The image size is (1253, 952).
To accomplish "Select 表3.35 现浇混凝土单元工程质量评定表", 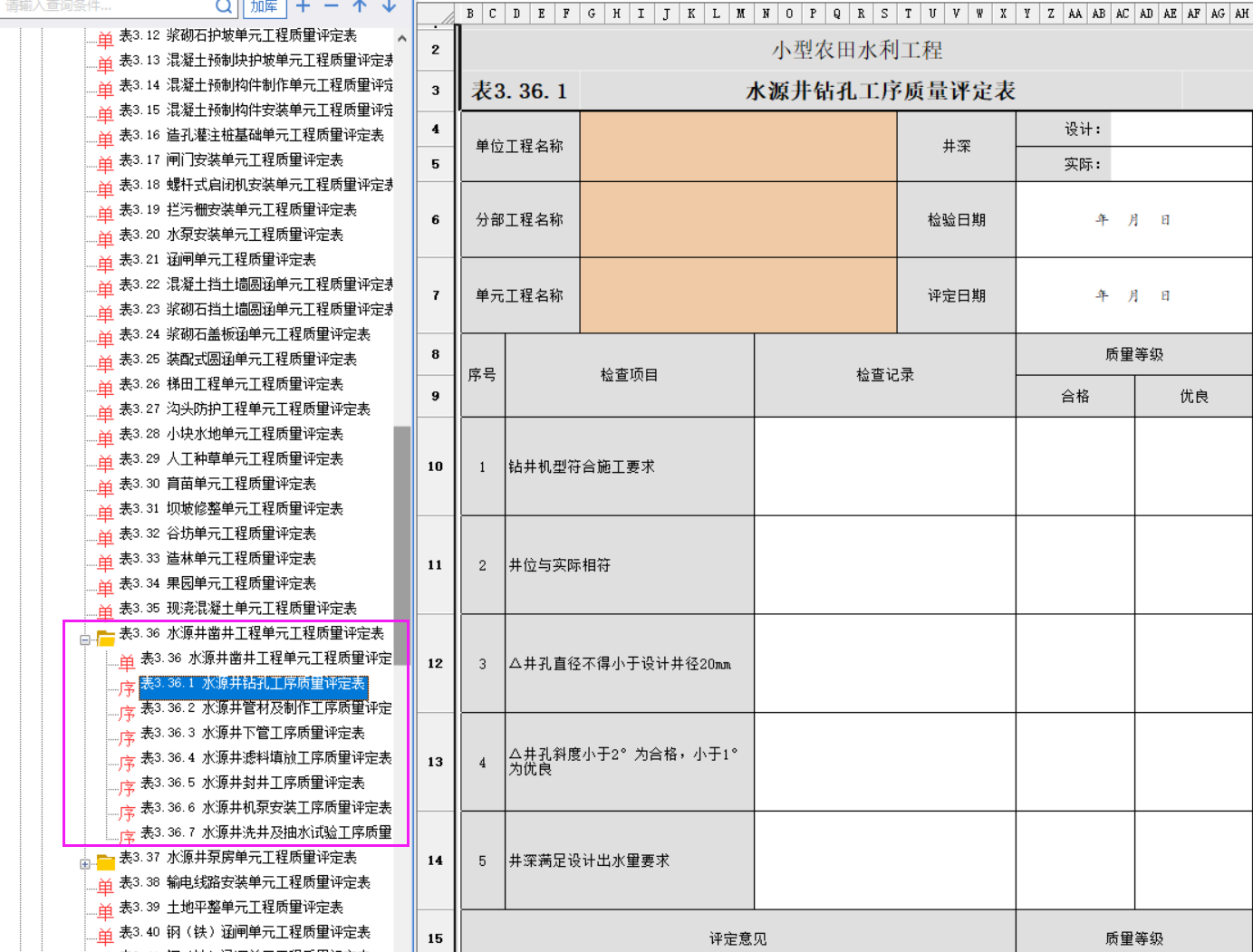I will click(237, 608).
